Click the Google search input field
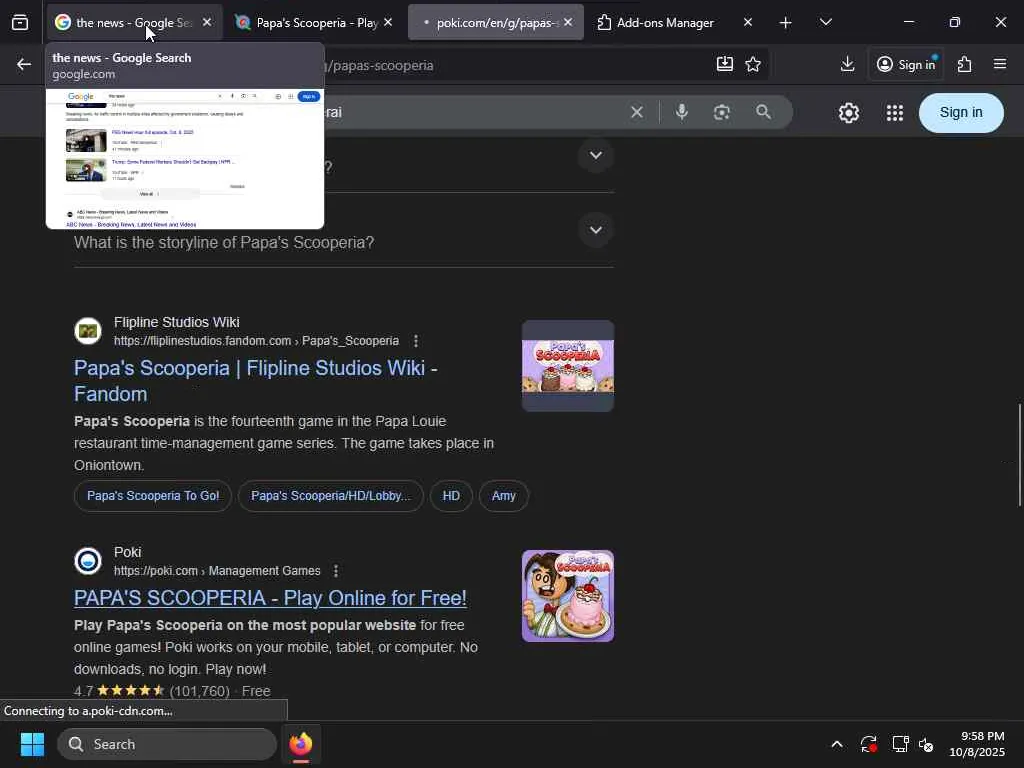 [x=470, y=112]
